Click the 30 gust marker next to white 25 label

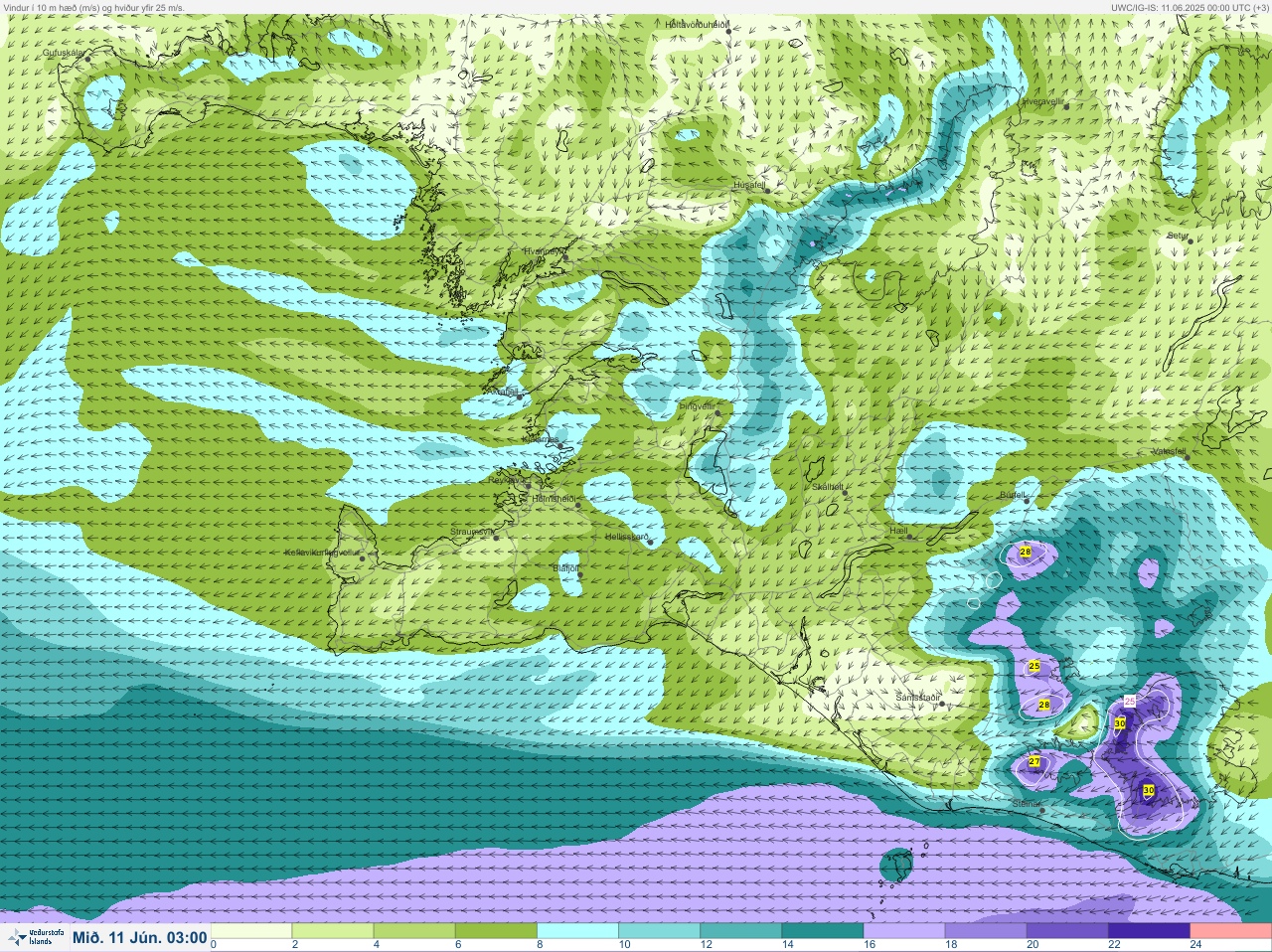pos(1120,723)
